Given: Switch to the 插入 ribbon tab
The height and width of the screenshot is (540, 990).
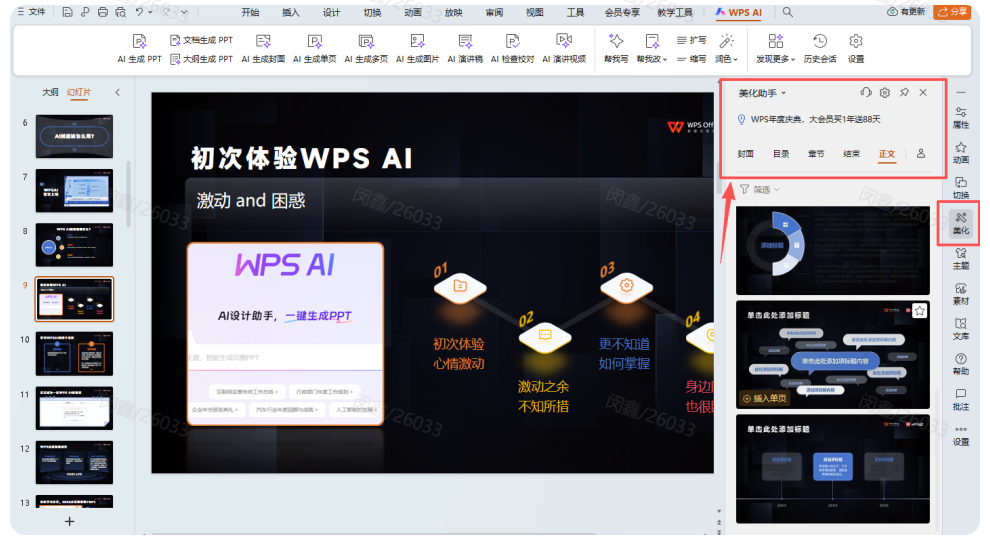Looking at the screenshot, I should click(x=290, y=12).
